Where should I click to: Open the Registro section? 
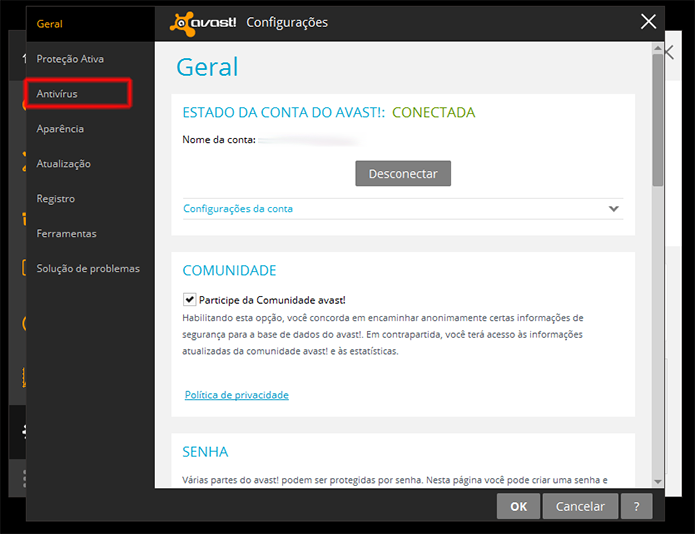point(55,199)
